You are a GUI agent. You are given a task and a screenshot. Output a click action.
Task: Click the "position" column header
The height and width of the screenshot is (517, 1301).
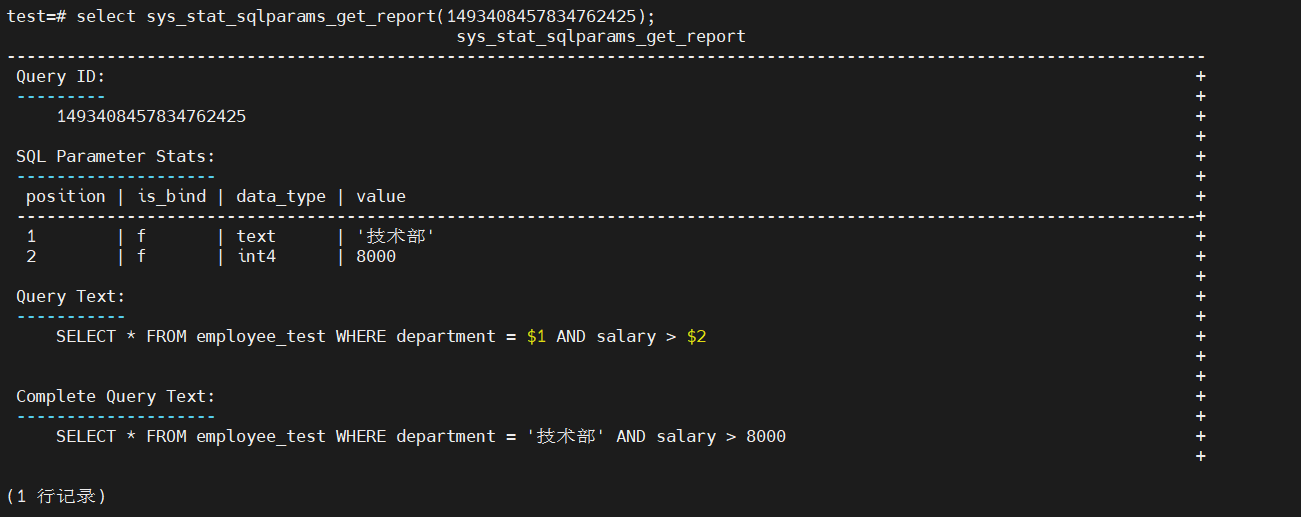(x=66, y=196)
